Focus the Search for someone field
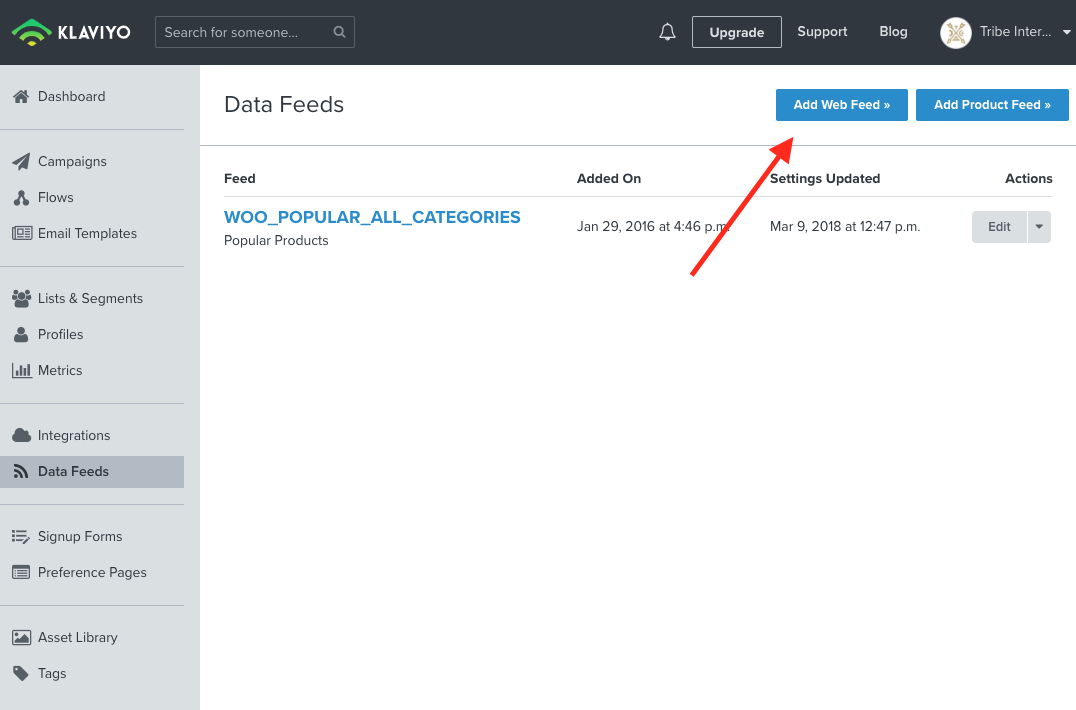 click(255, 32)
